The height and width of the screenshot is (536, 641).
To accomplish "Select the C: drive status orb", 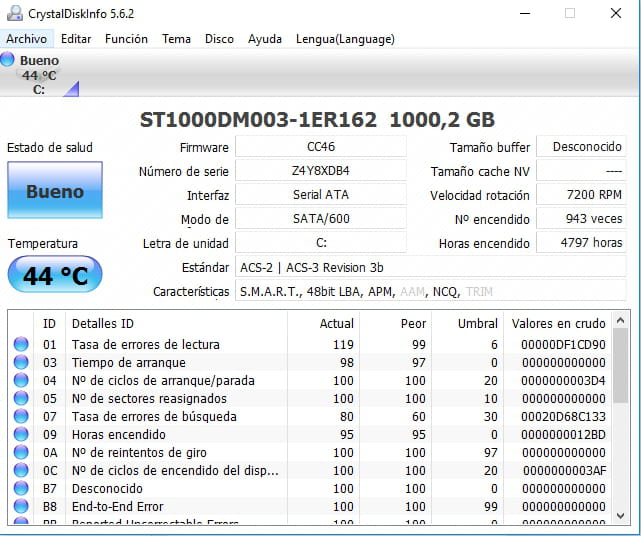I will click(7, 59).
